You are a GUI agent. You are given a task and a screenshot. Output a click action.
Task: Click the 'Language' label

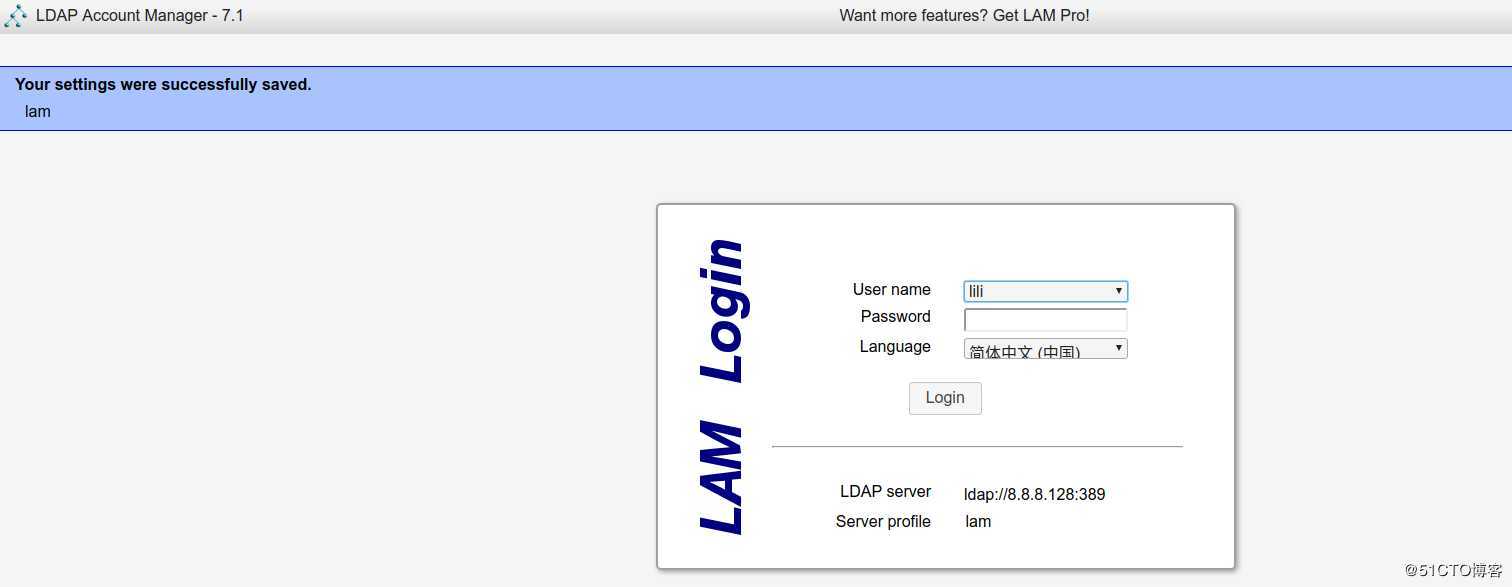point(895,346)
